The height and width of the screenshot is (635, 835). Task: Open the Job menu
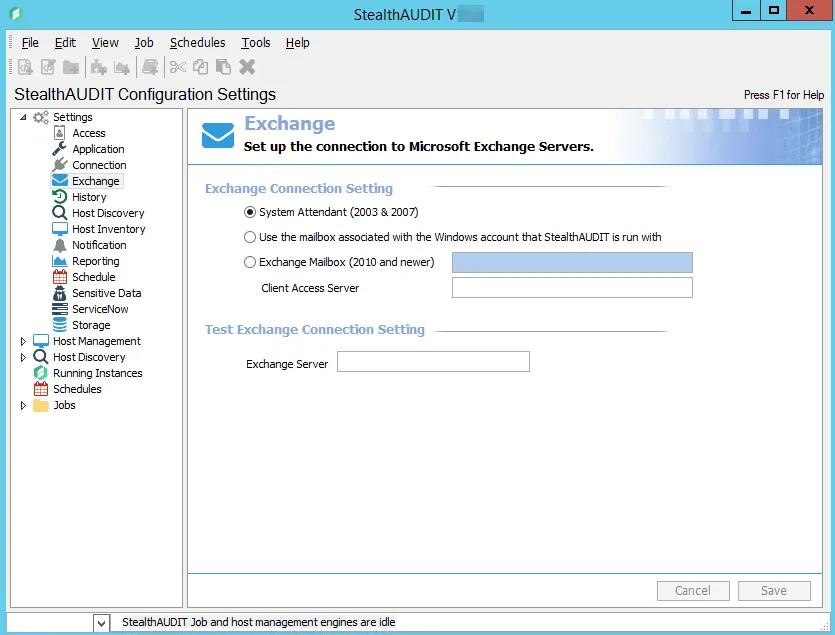pos(144,43)
